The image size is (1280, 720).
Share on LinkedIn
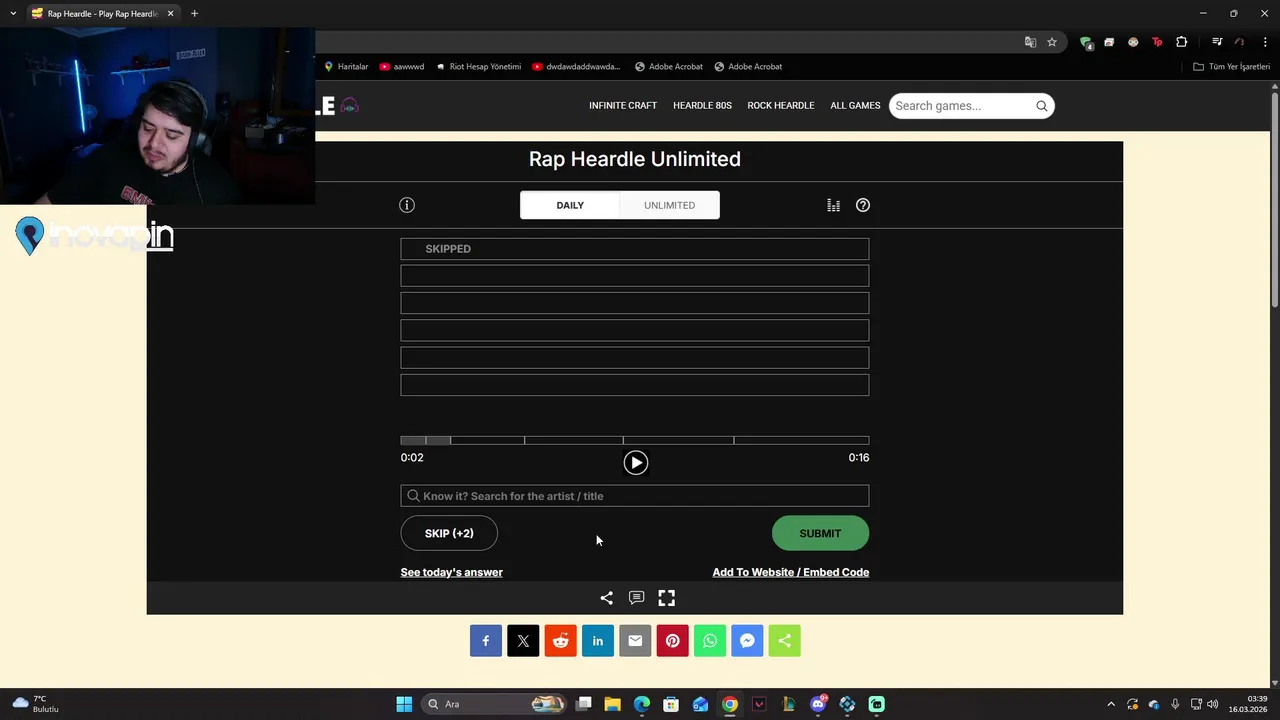pos(598,641)
